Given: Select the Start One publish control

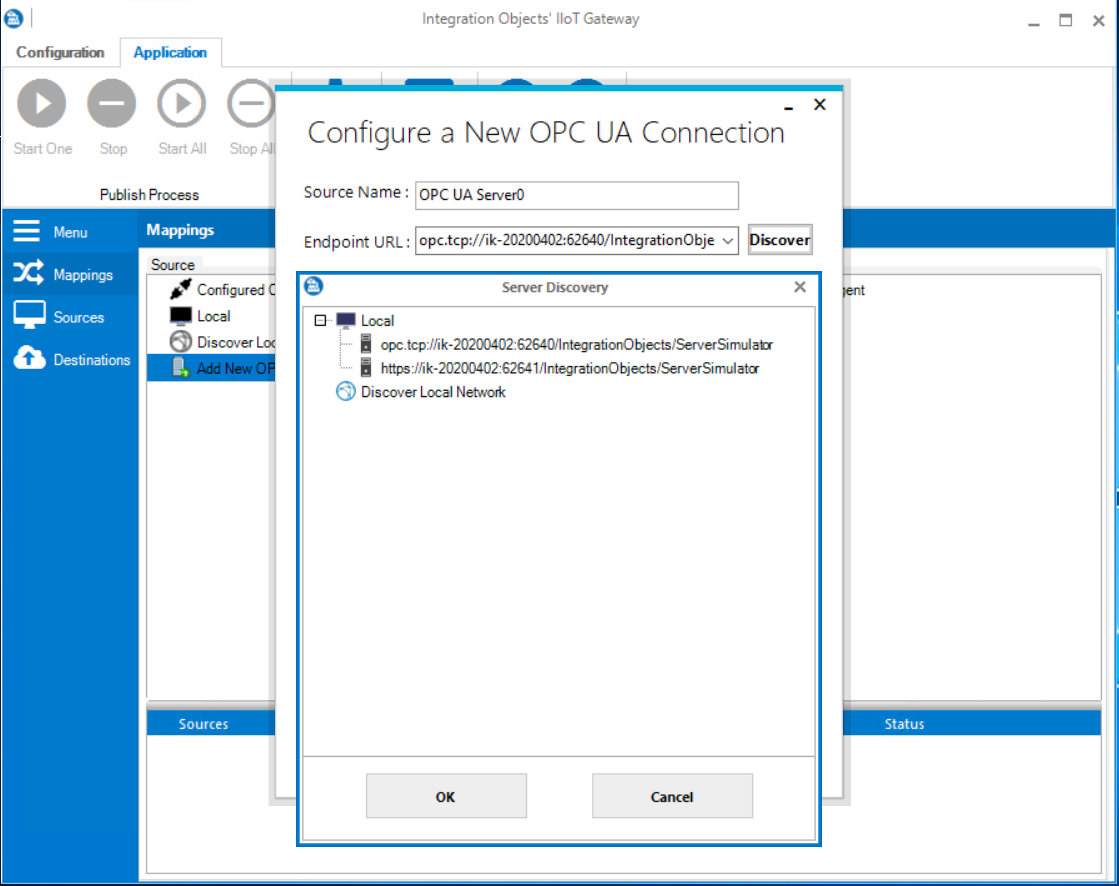Looking at the screenshot, I should (x=41, y=103).
